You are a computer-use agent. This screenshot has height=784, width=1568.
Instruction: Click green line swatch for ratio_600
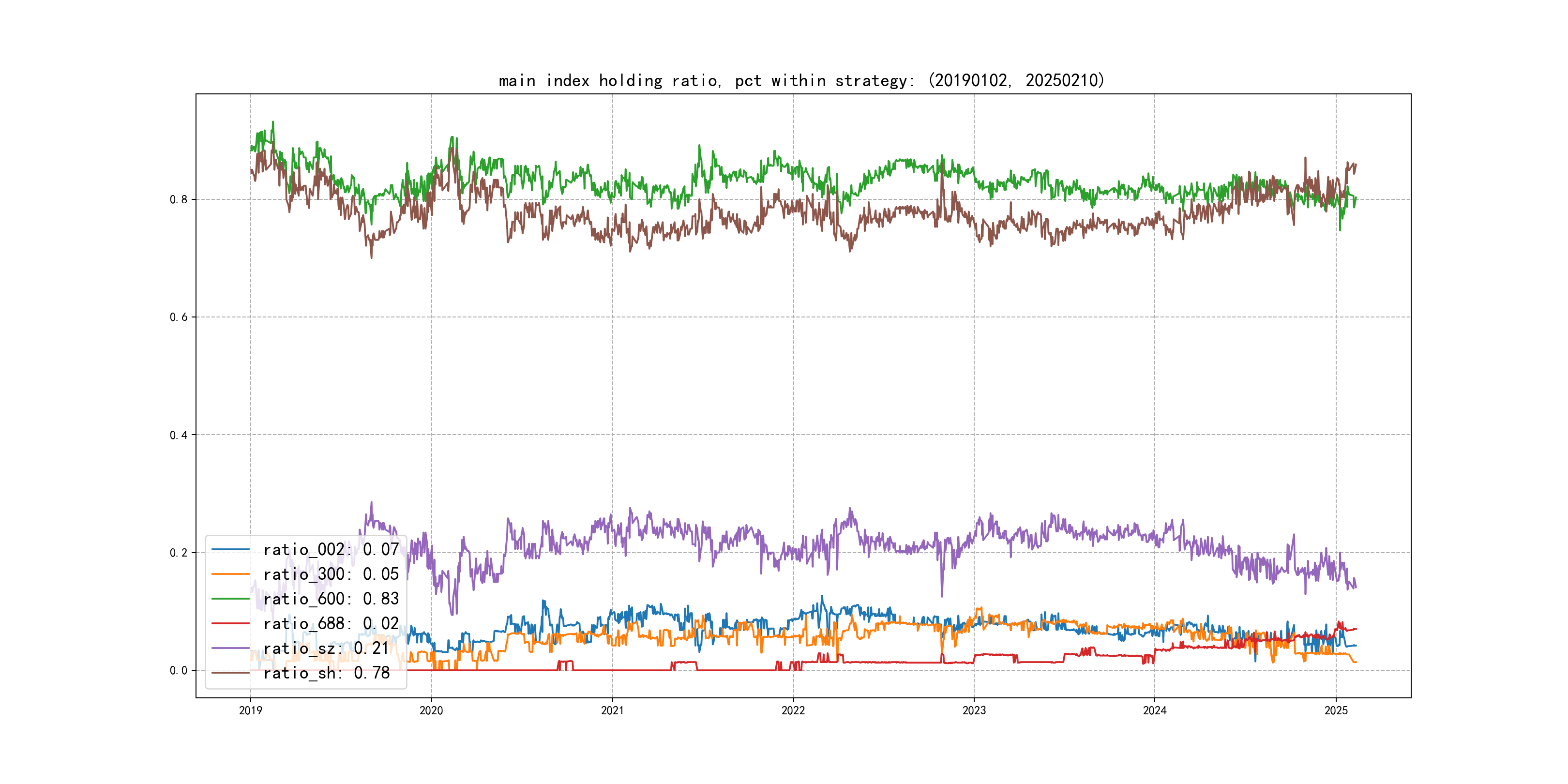[230, 599]
